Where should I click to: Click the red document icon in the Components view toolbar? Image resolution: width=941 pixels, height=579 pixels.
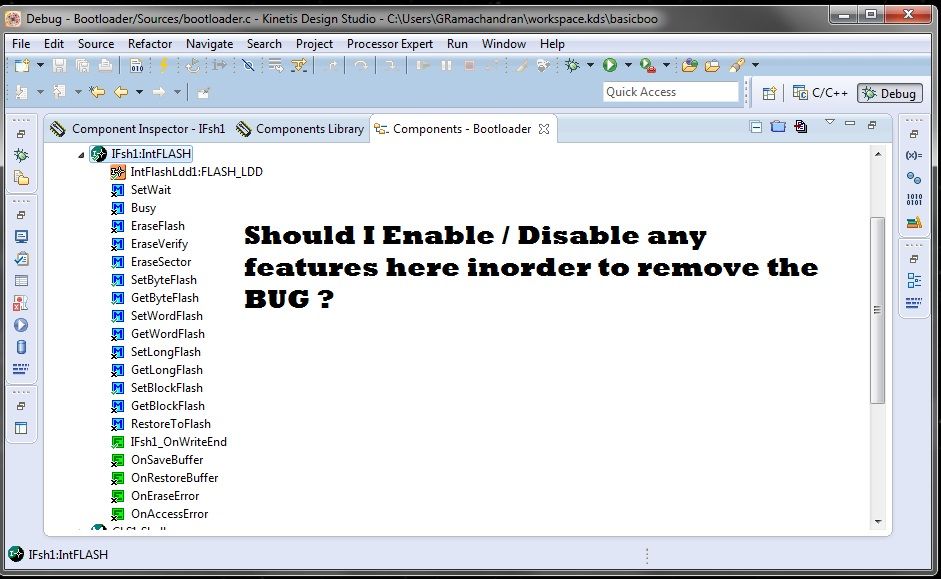point(801,126)
